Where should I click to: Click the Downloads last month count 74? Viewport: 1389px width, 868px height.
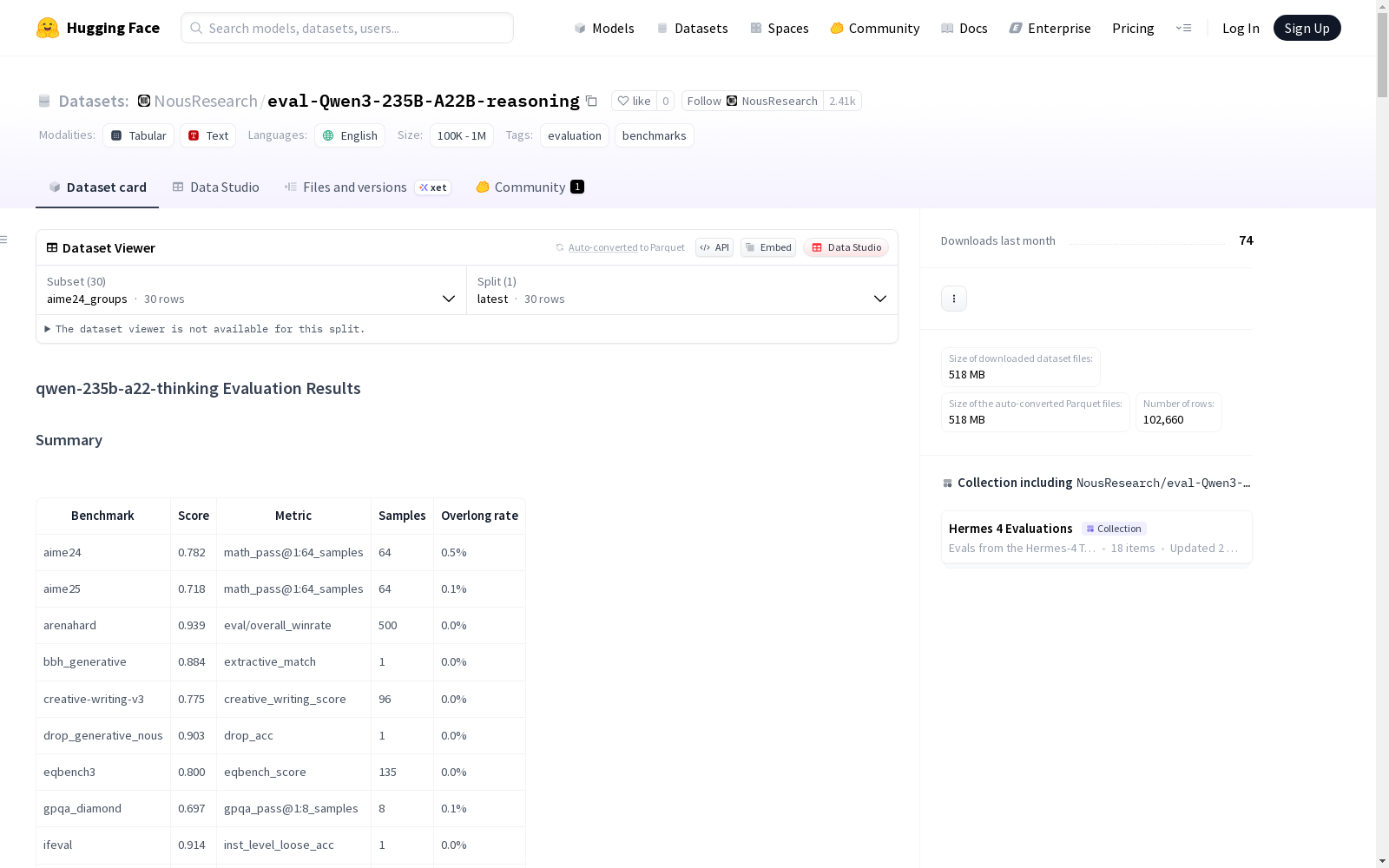(x=1246, y=240)
